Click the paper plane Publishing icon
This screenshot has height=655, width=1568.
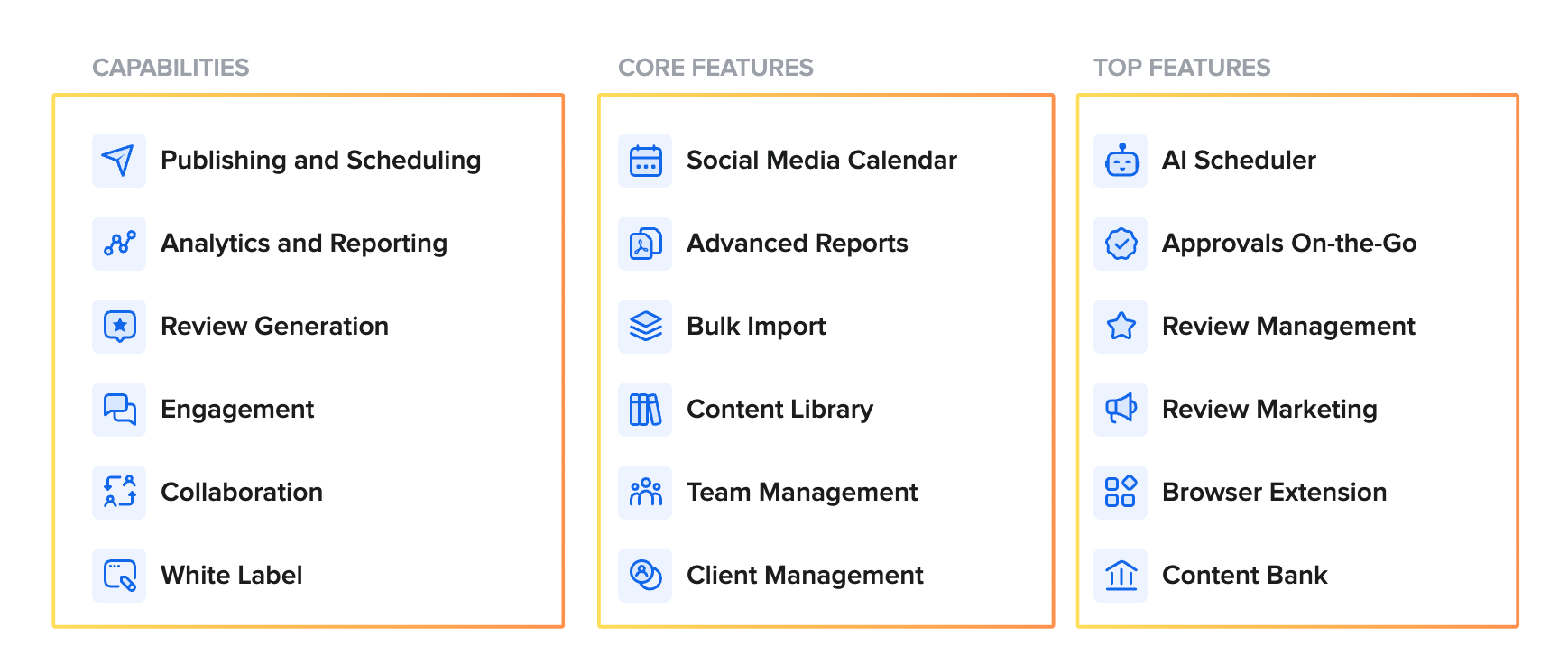(119, 161)
